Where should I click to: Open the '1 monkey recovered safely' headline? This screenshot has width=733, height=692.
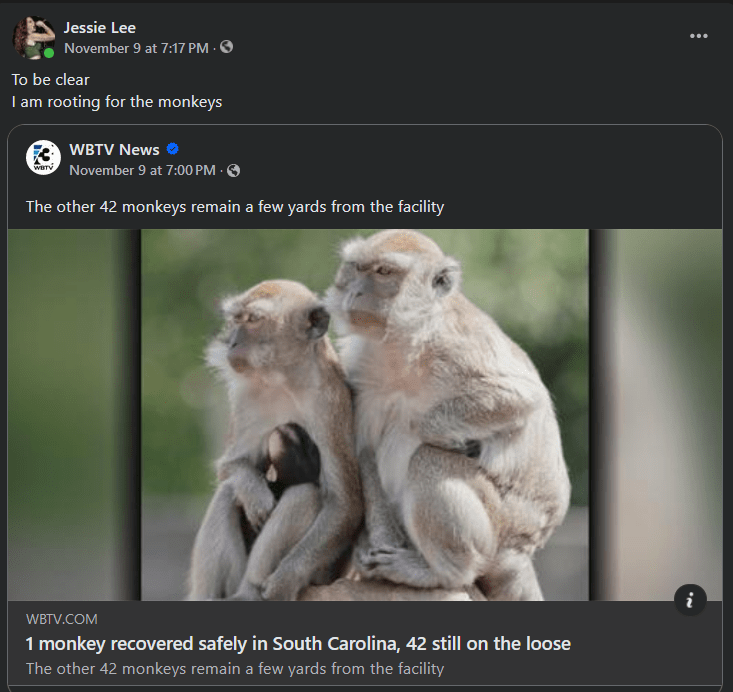(x=298, y=643)
